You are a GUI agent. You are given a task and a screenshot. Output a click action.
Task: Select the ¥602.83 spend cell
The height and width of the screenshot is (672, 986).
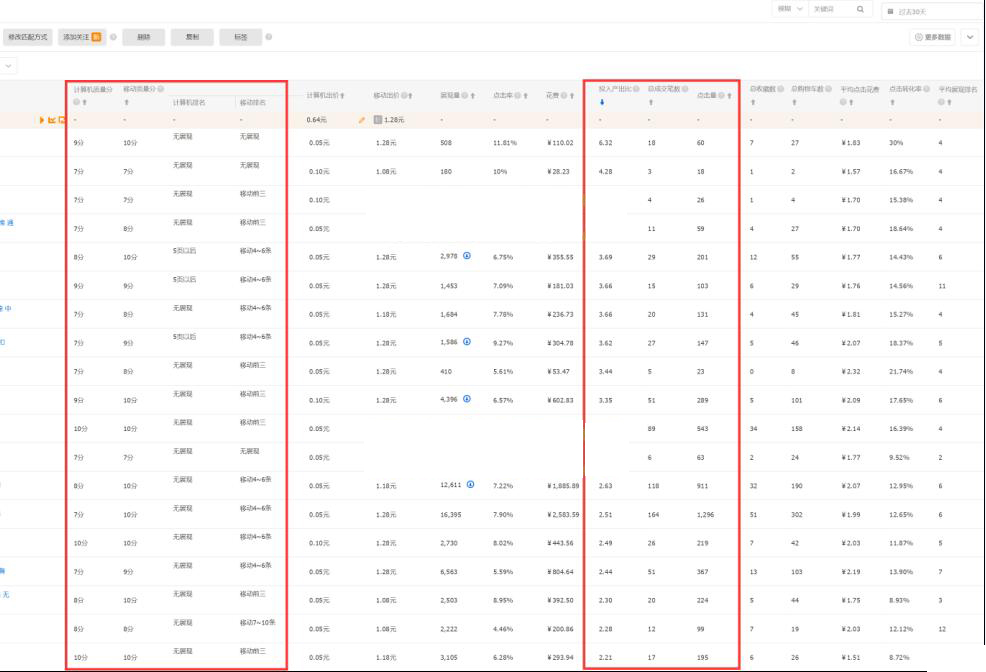pos(560,400)
